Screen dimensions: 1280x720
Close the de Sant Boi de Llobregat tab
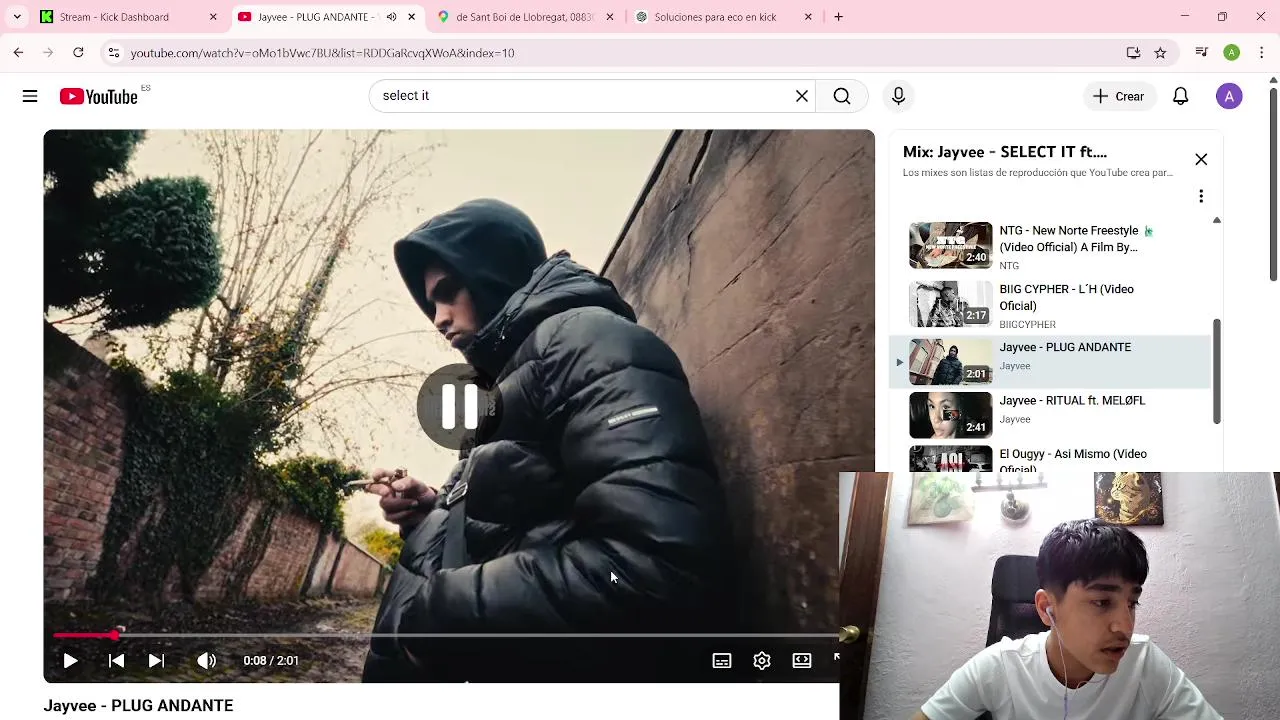(x=610, y=17)
